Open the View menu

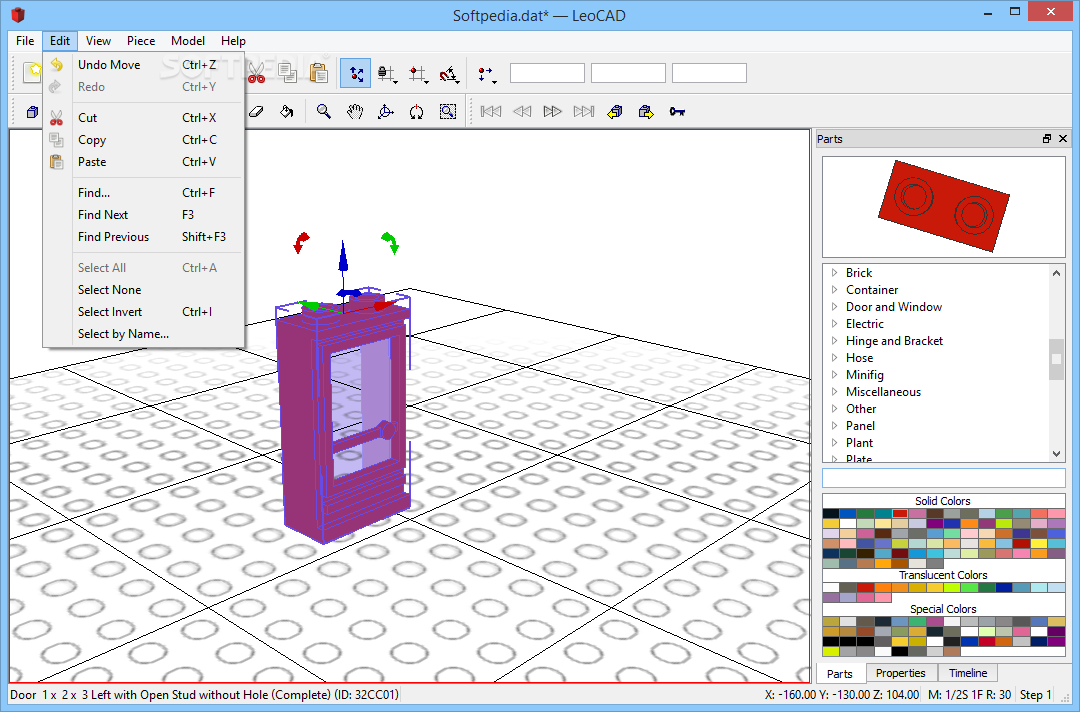pyautogui.click(x=98, y=41)
